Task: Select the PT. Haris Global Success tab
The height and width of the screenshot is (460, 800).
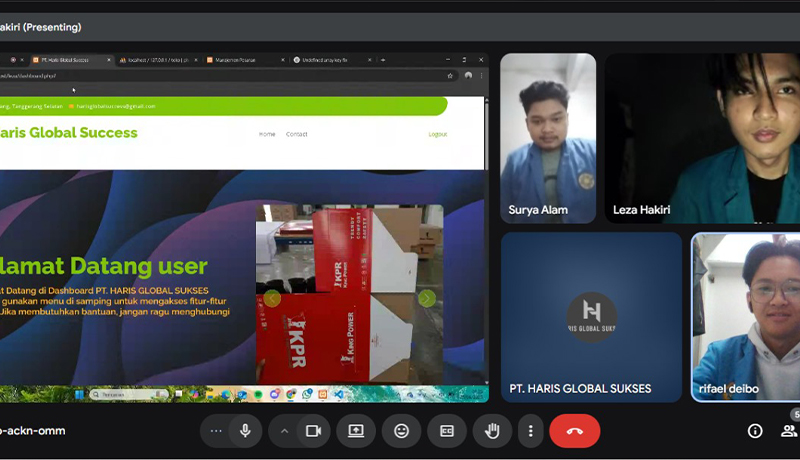Action: pos(66,60)
